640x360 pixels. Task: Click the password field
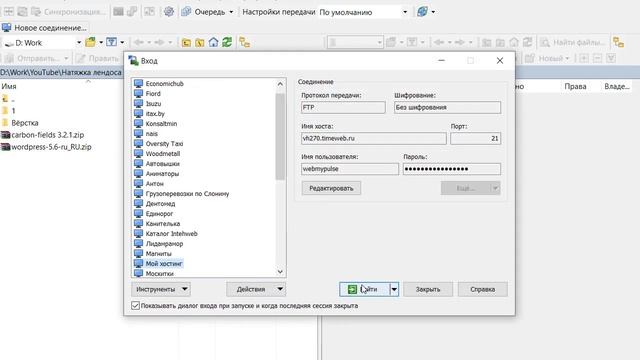452,169
